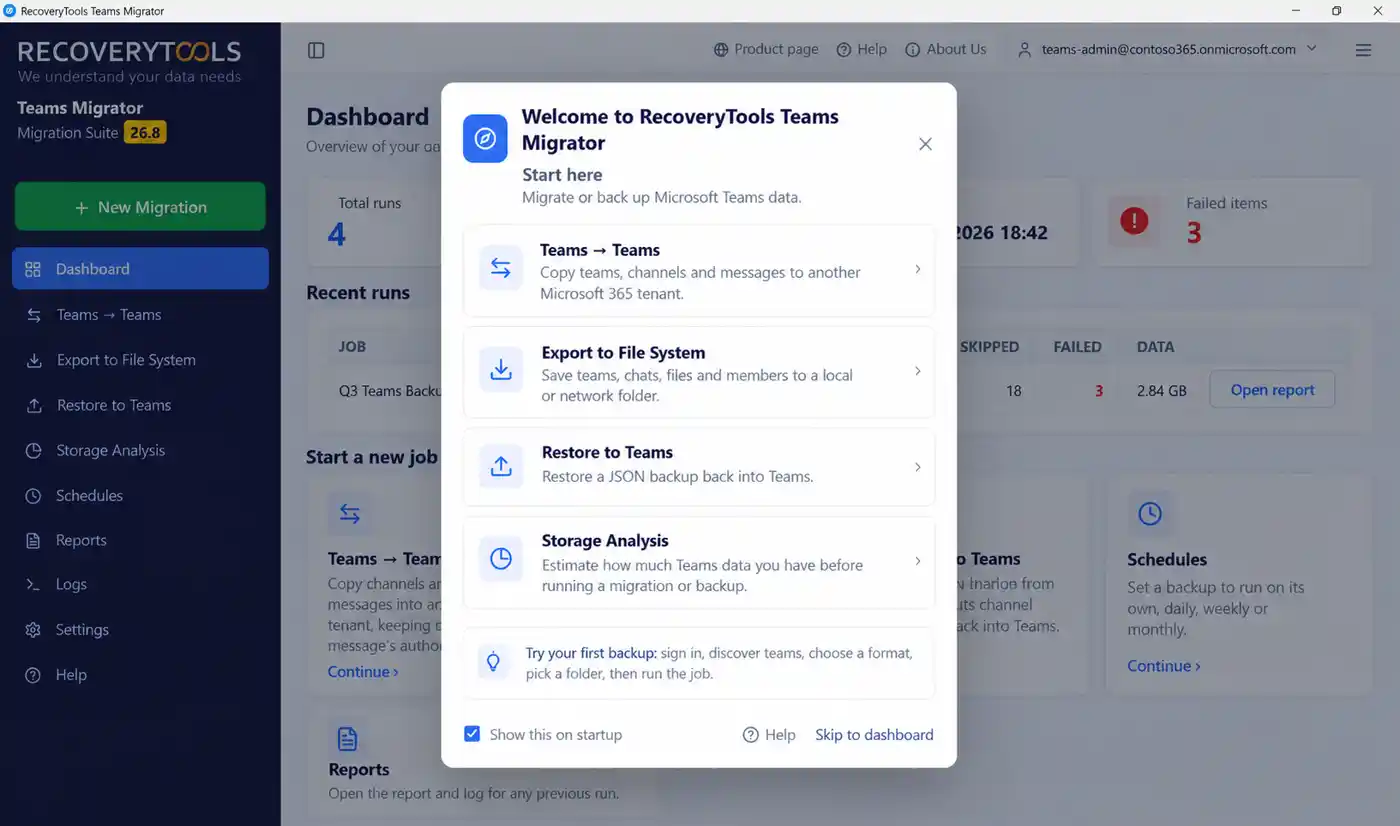1400x826 pixels.
Task: Expand the Restore to Teams chevron in the dialog
Action: pyautogui.click(x=917, y=467)
